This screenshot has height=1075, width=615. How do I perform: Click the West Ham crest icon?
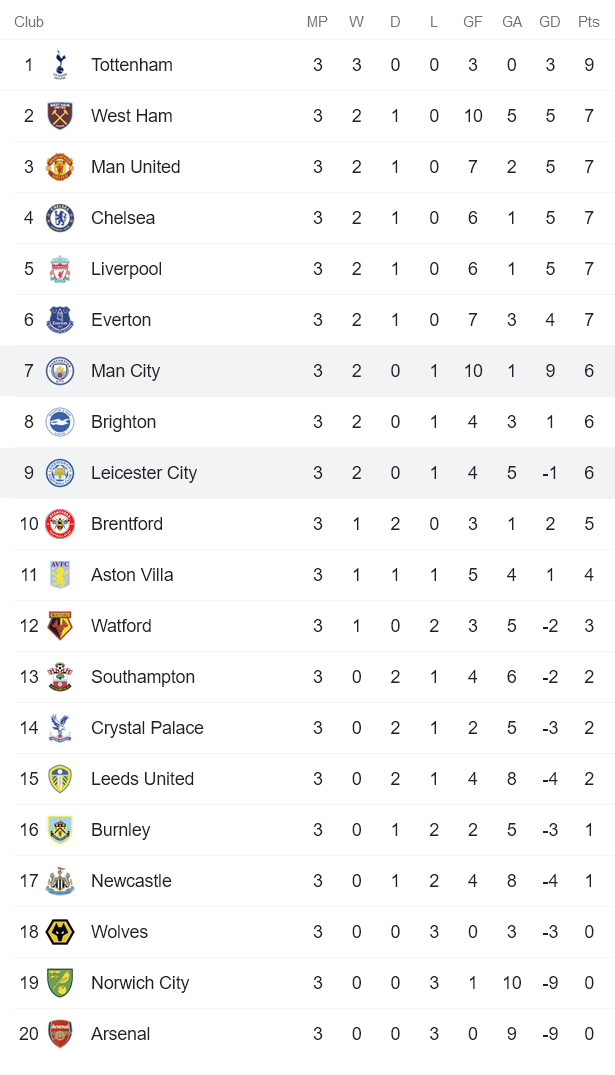(x=58, y=115)
